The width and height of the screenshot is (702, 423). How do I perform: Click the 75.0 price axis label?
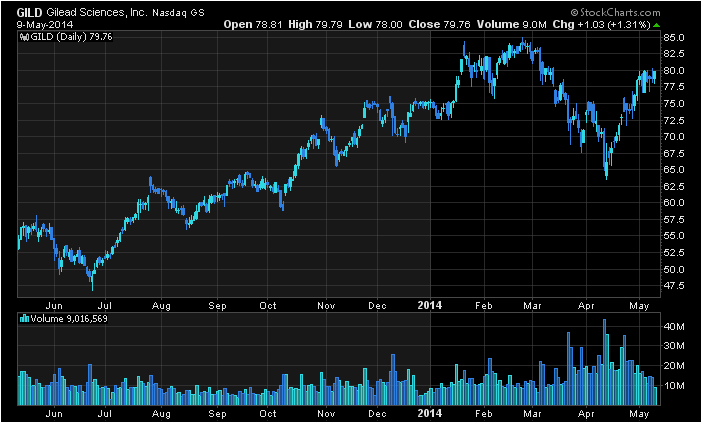coord(674,103)
